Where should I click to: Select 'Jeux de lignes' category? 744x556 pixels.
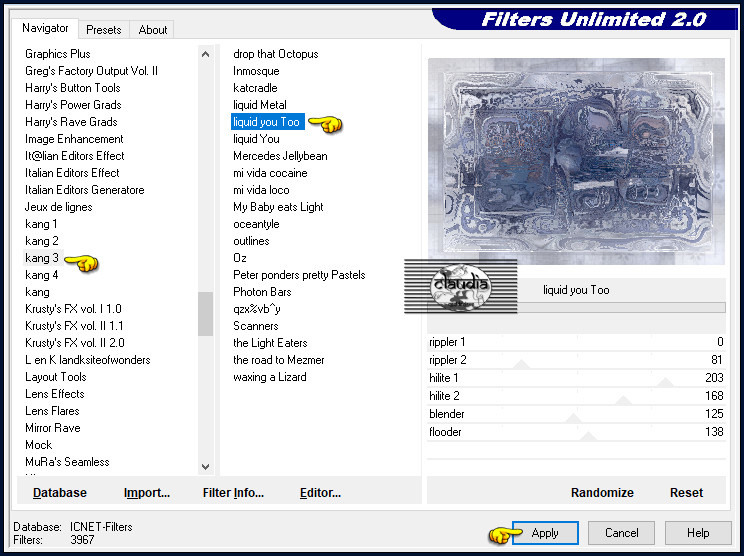[58, 207]
